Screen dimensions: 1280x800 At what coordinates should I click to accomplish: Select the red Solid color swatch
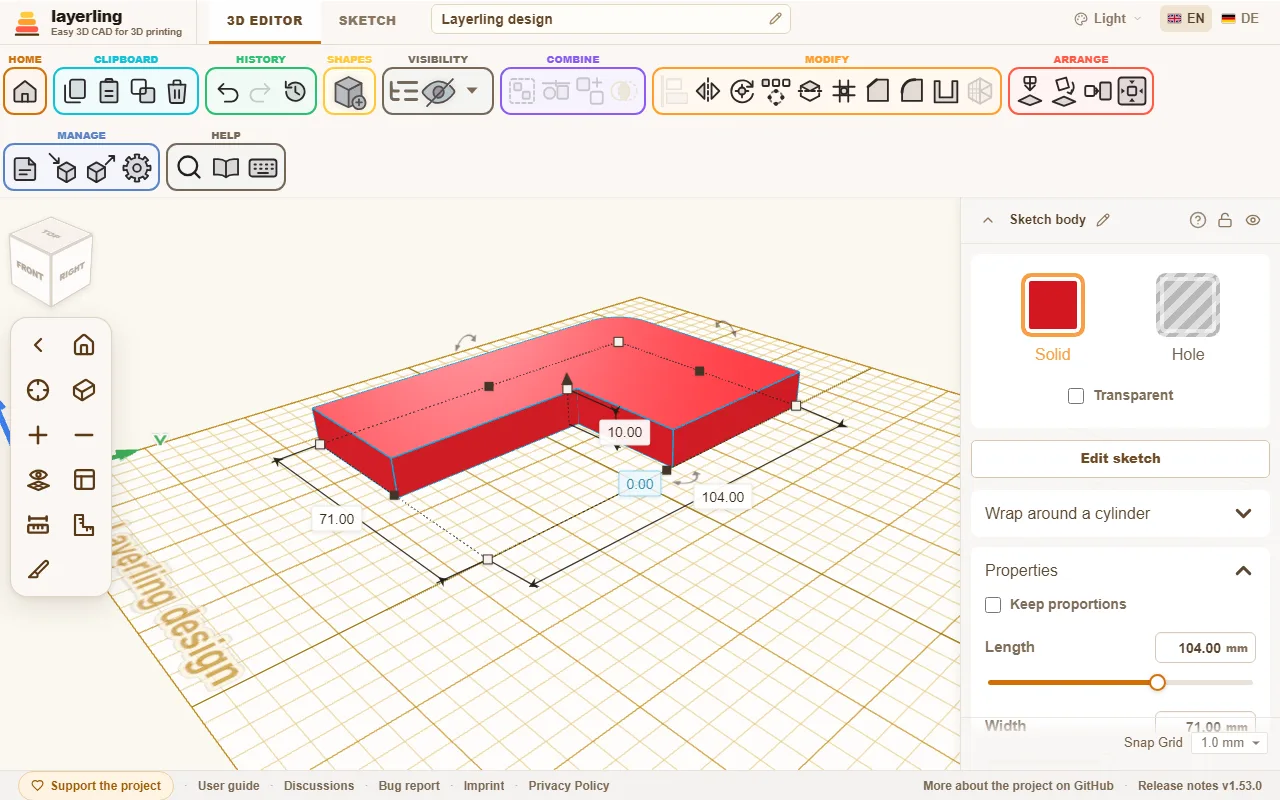[x=1053, y=305]
